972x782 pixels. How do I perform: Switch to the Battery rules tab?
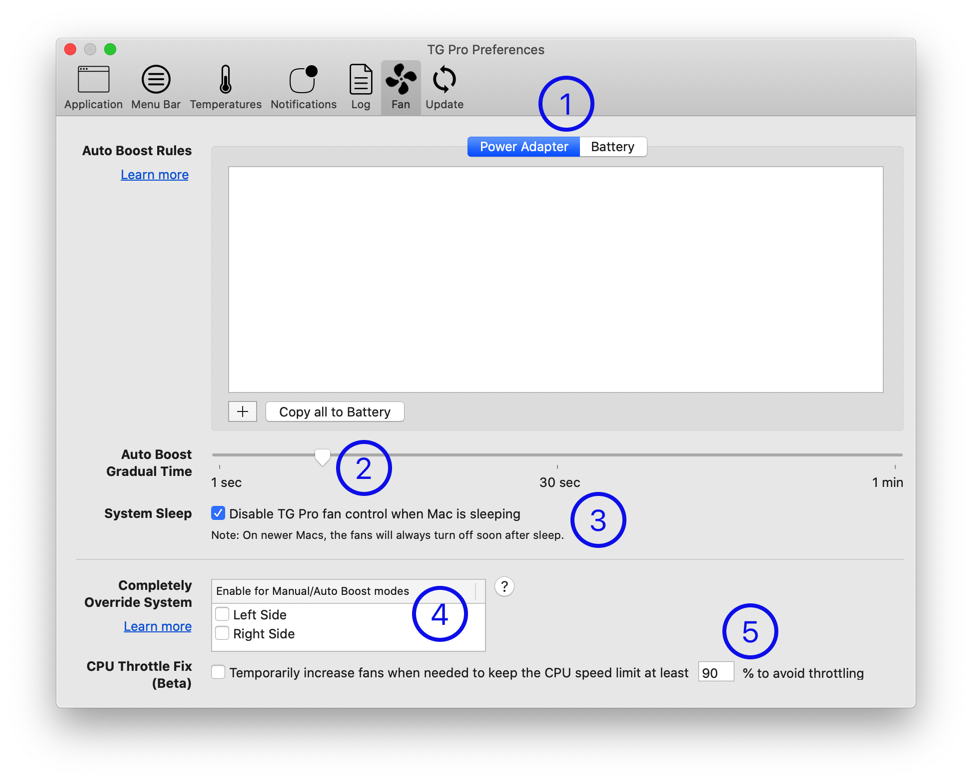pyautogui.click(x=613, y=147)
